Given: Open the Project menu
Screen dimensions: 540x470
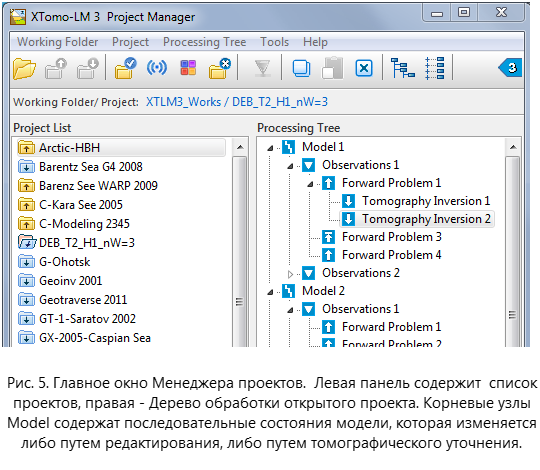Looking at the screenshot, I should (x=130, y=42).
